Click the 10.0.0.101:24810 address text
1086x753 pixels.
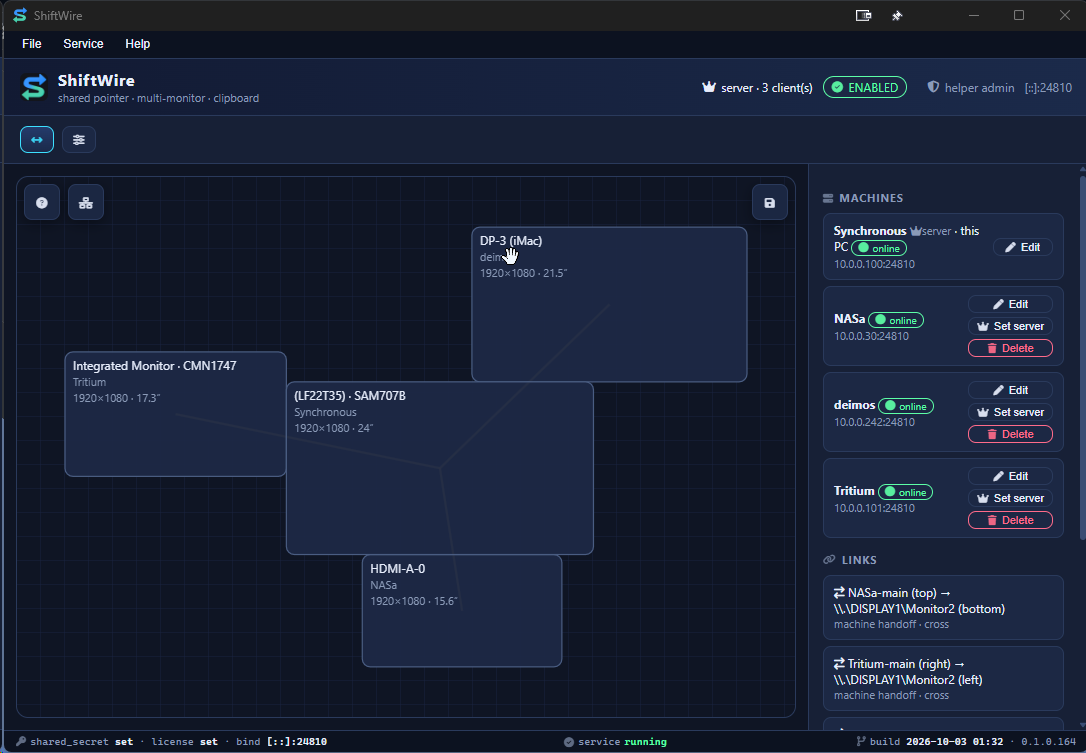point(874,508)
